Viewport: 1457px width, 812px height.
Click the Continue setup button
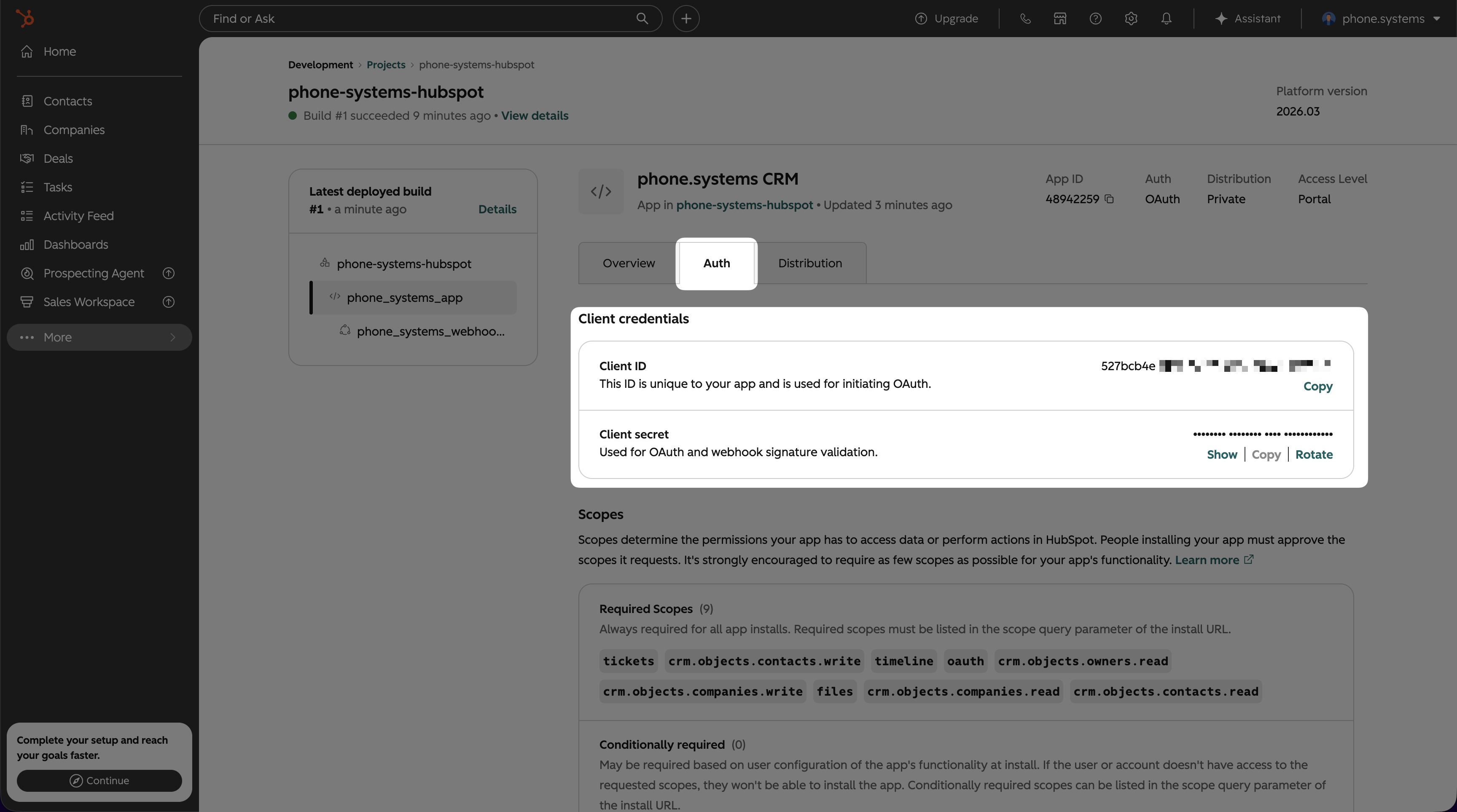pos(99,780)
